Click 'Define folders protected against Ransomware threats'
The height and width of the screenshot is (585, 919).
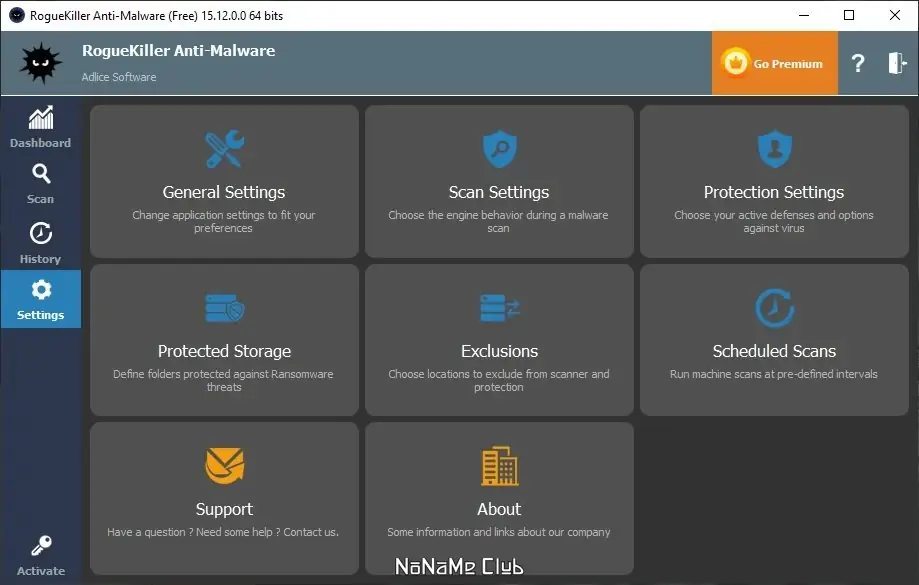click(x=223, y=380)
